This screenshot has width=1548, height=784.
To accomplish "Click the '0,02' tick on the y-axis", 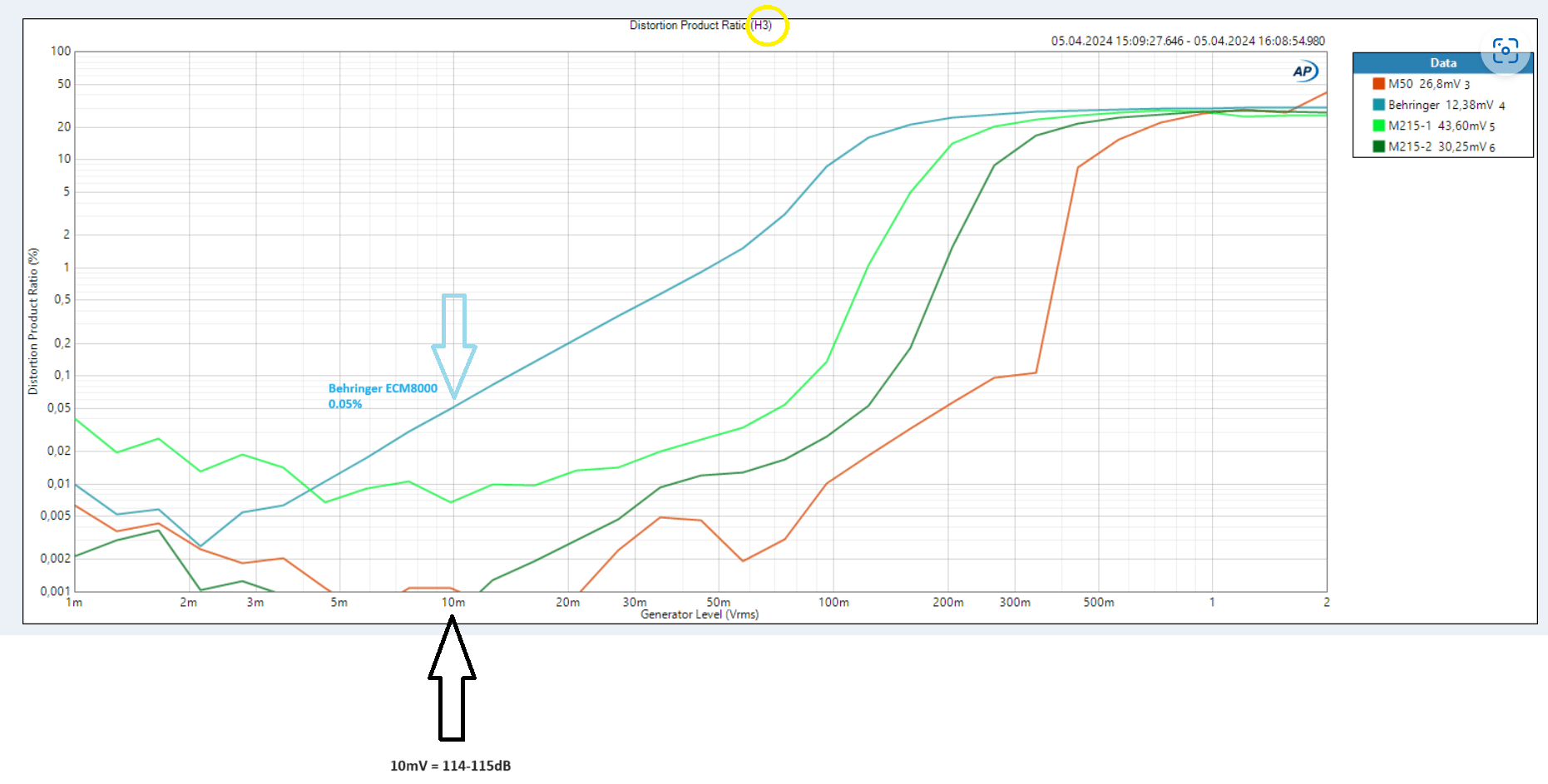I will coord(59,451).
